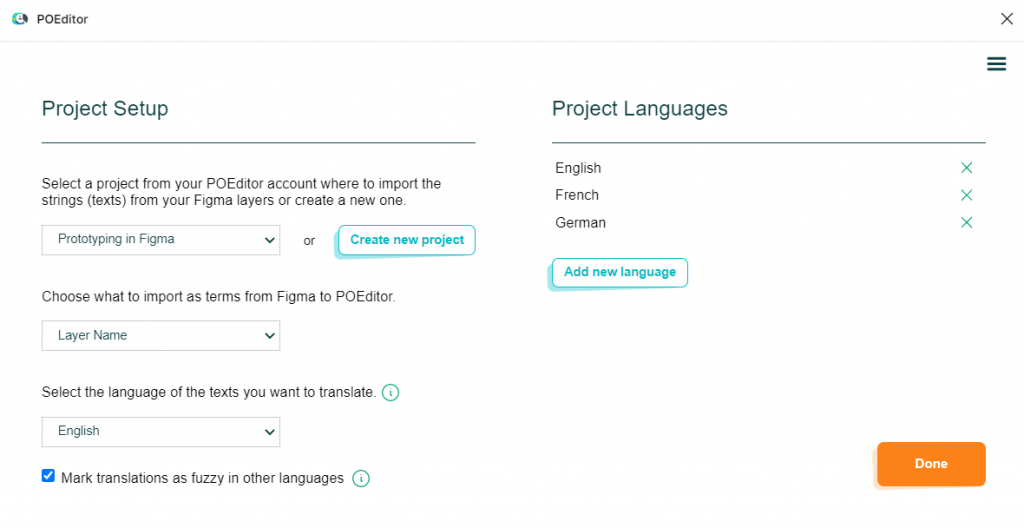Select French in Project Languages list

[577, 195]
